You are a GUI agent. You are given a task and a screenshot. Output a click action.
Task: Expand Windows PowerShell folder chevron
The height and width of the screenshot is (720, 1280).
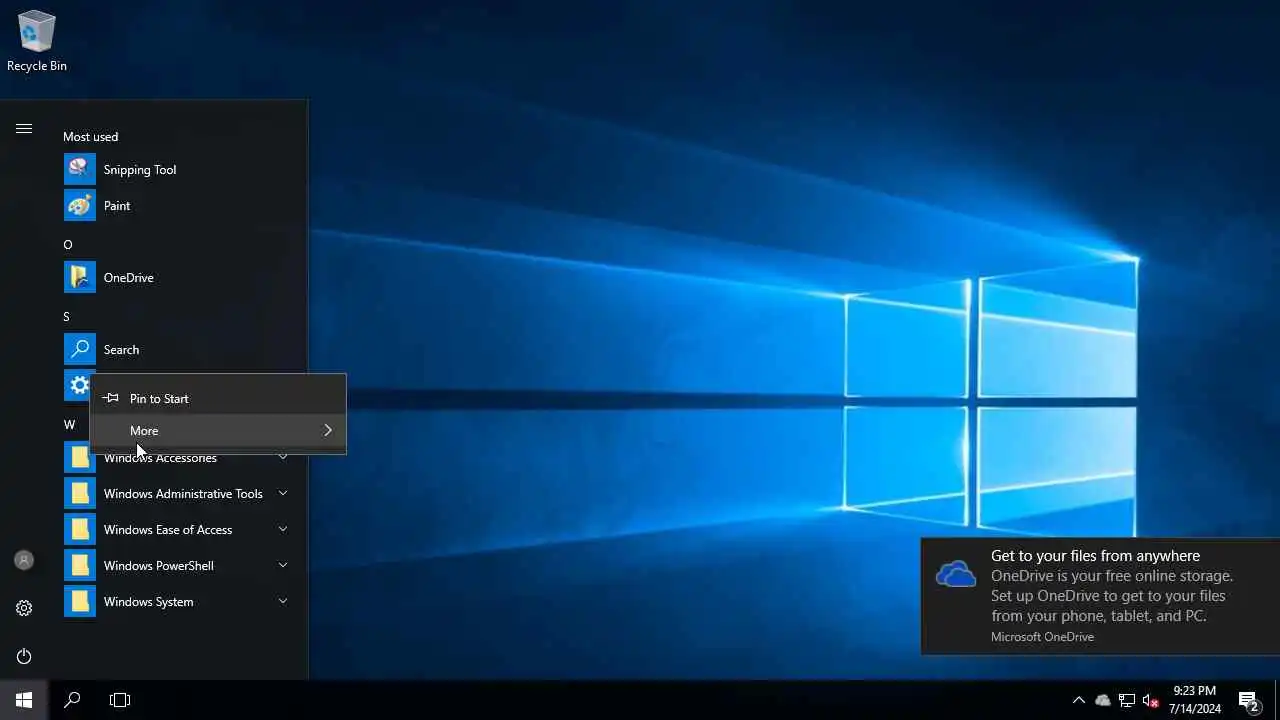[283, 565]
